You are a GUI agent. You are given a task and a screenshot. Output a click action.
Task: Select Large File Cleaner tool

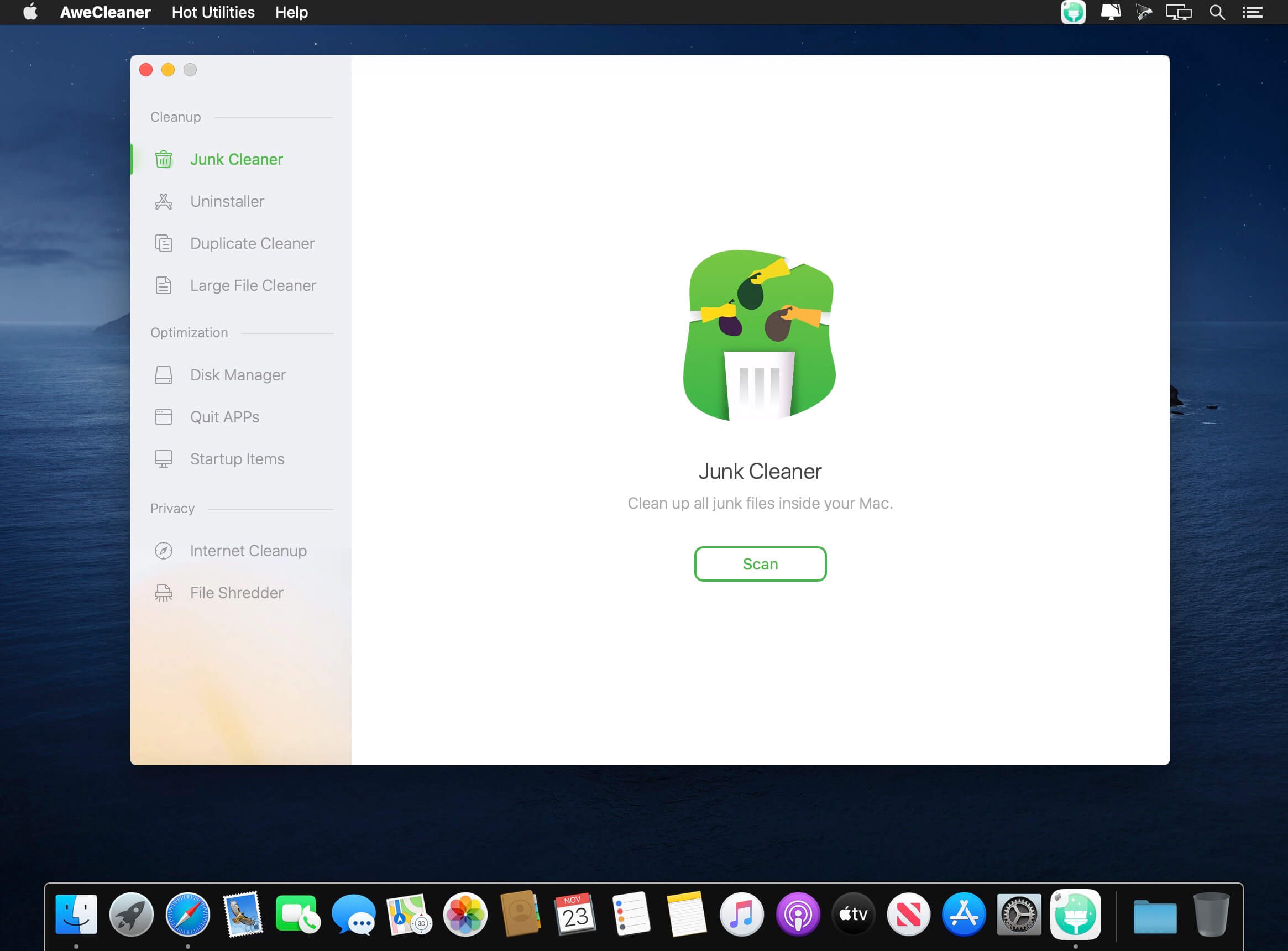pos(254,285)
